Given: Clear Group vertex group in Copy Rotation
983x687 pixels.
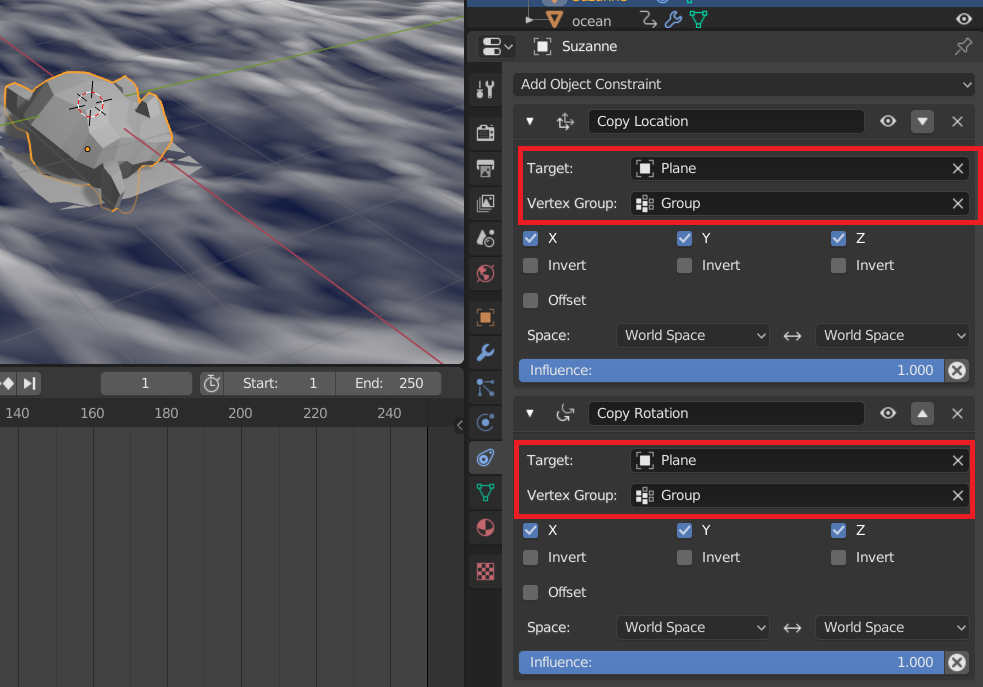Looking at the screenshot, I should [958, 495].
